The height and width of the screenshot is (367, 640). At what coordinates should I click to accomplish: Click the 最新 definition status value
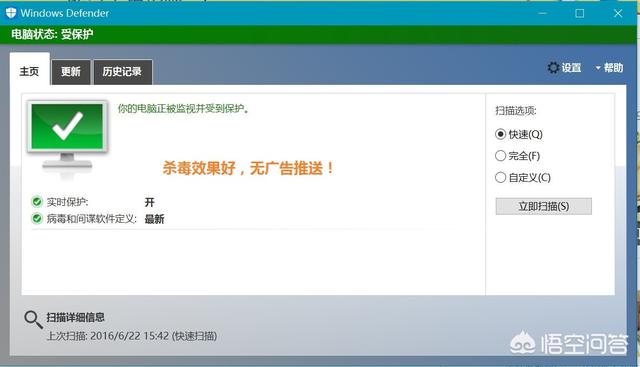click(154, 219)
